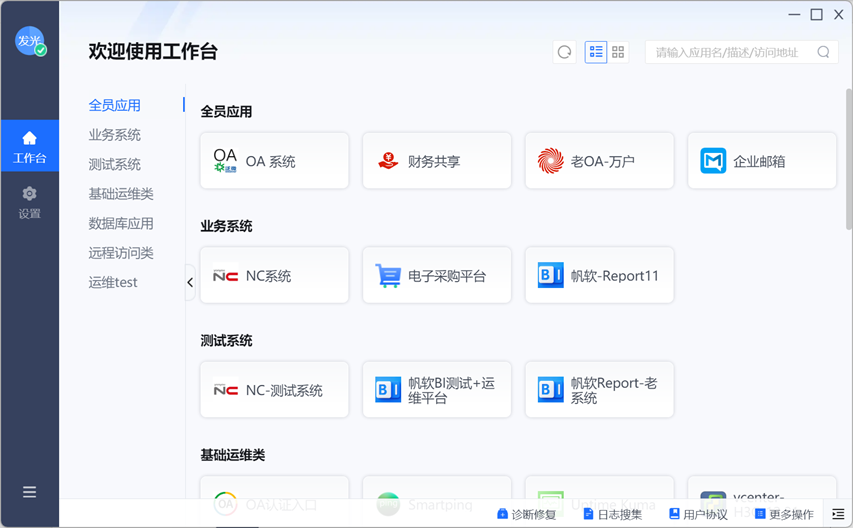Click the 业务系统 section heading

pos(226,226)
